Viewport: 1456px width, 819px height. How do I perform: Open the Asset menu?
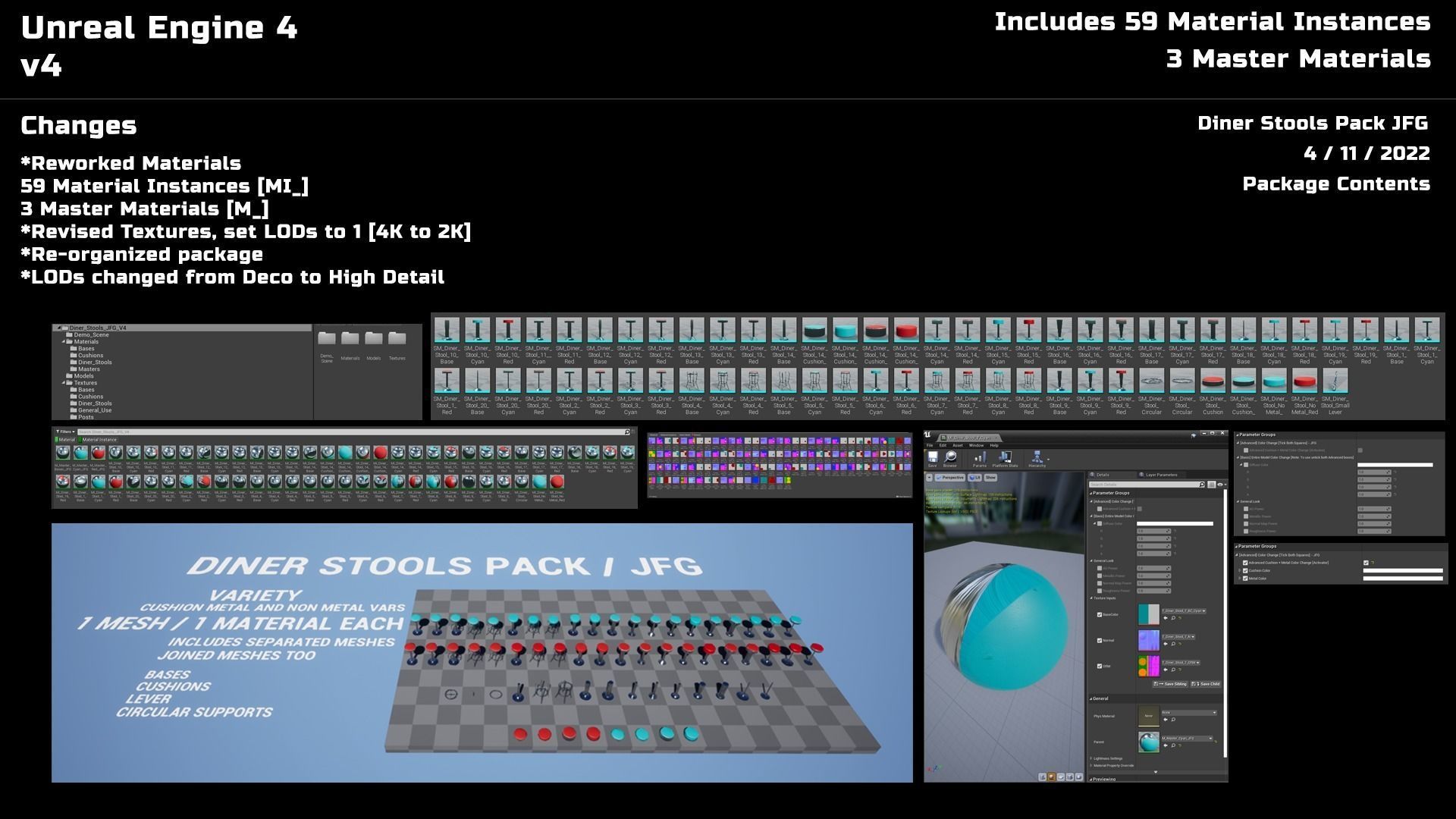point(958,445)
